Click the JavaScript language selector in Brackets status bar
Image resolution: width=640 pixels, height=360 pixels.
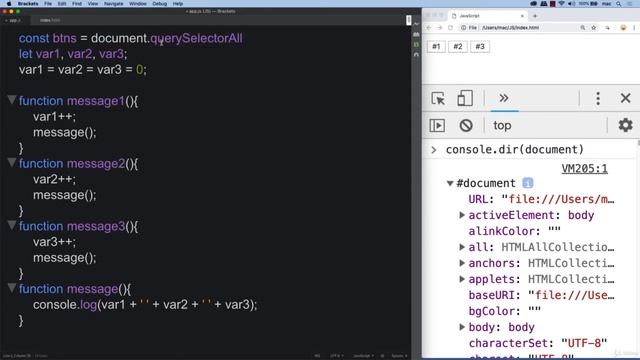click(x=363, y=356)
